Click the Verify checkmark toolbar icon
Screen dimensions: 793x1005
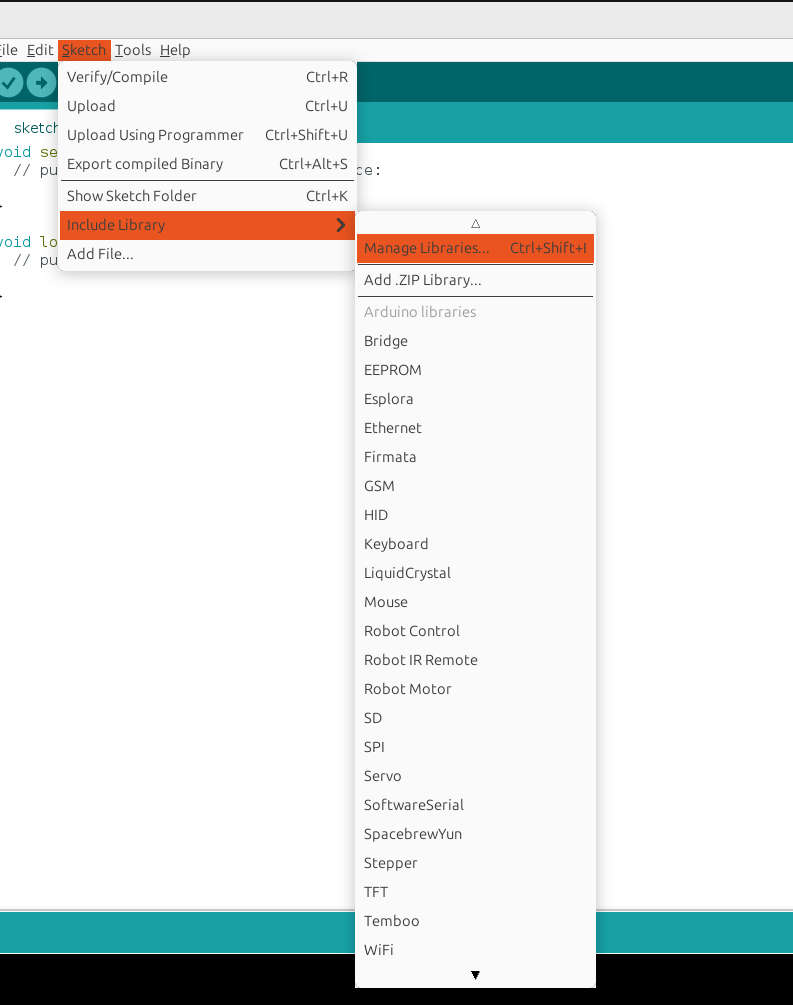click(x=9, y=83)
